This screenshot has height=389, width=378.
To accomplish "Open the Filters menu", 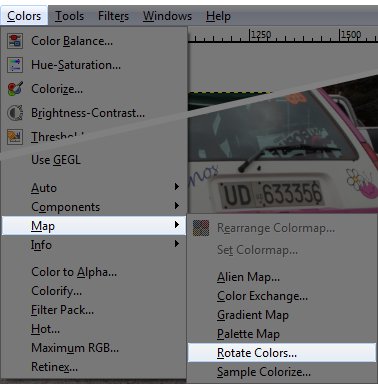I will pyautogui.click(x=113, y=16).
